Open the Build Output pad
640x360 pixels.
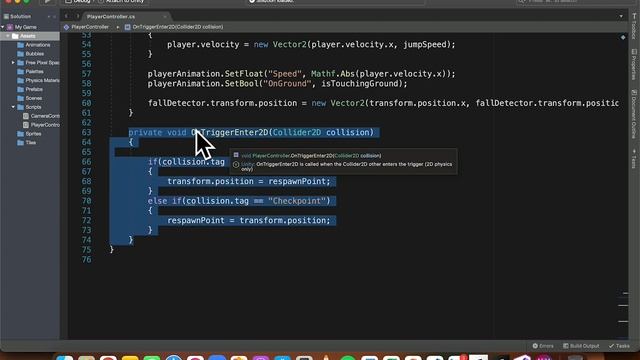(x=581, y=346)
